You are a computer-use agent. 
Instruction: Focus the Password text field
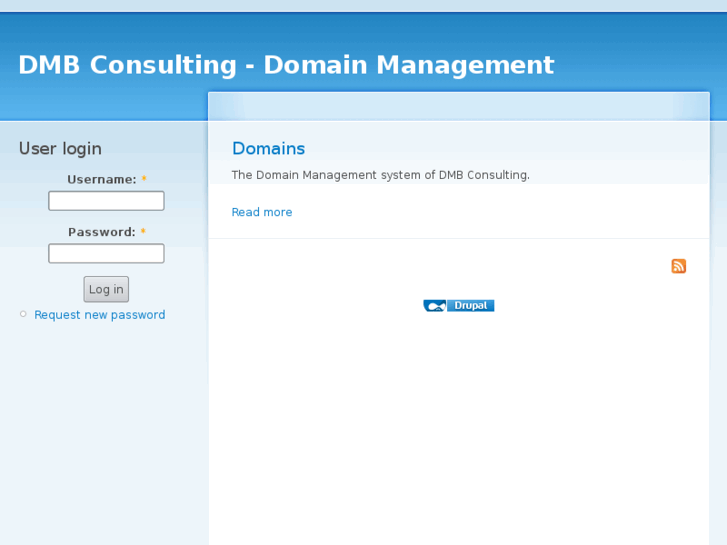click(x=106, y=253)
